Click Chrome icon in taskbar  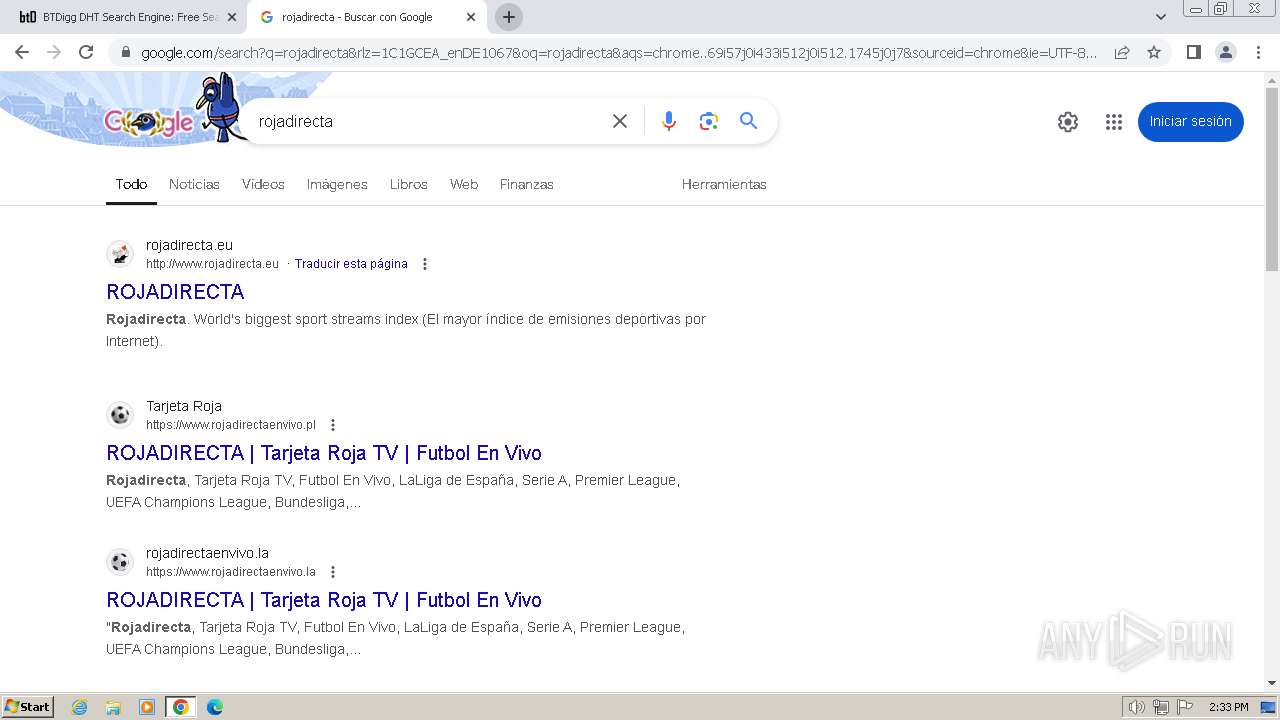pos(181,707)
